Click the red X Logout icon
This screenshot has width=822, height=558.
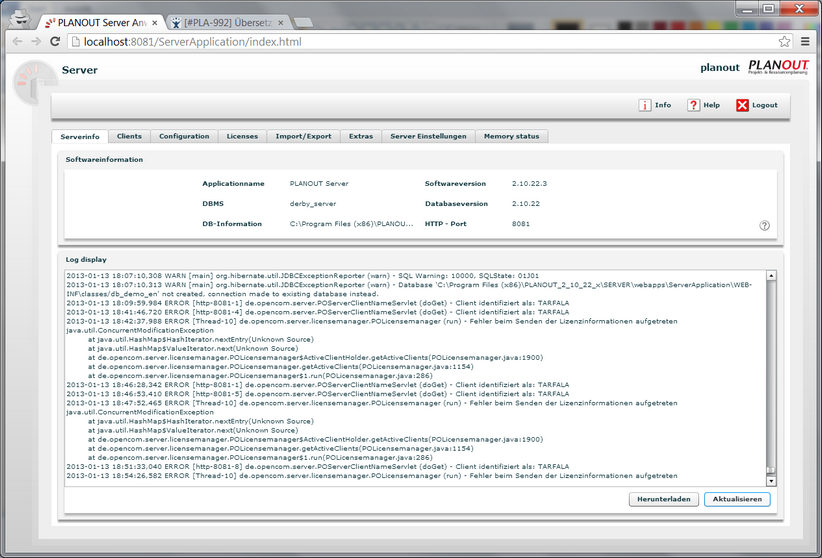coord(742,105)
